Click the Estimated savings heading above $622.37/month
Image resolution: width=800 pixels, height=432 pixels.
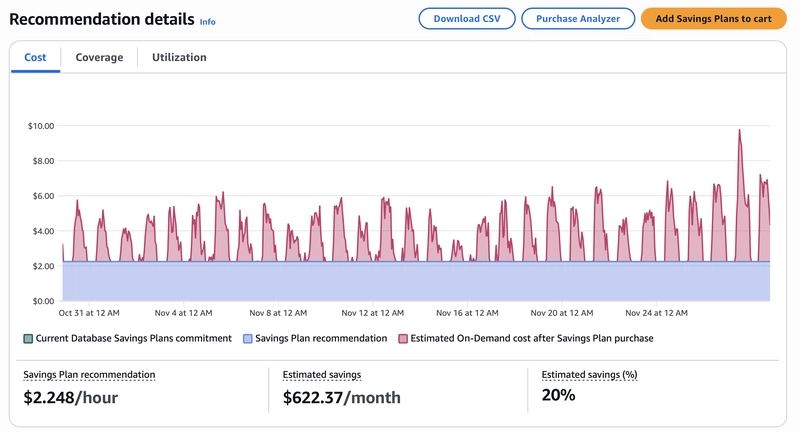pyautogui.click(x=322, y=375)
